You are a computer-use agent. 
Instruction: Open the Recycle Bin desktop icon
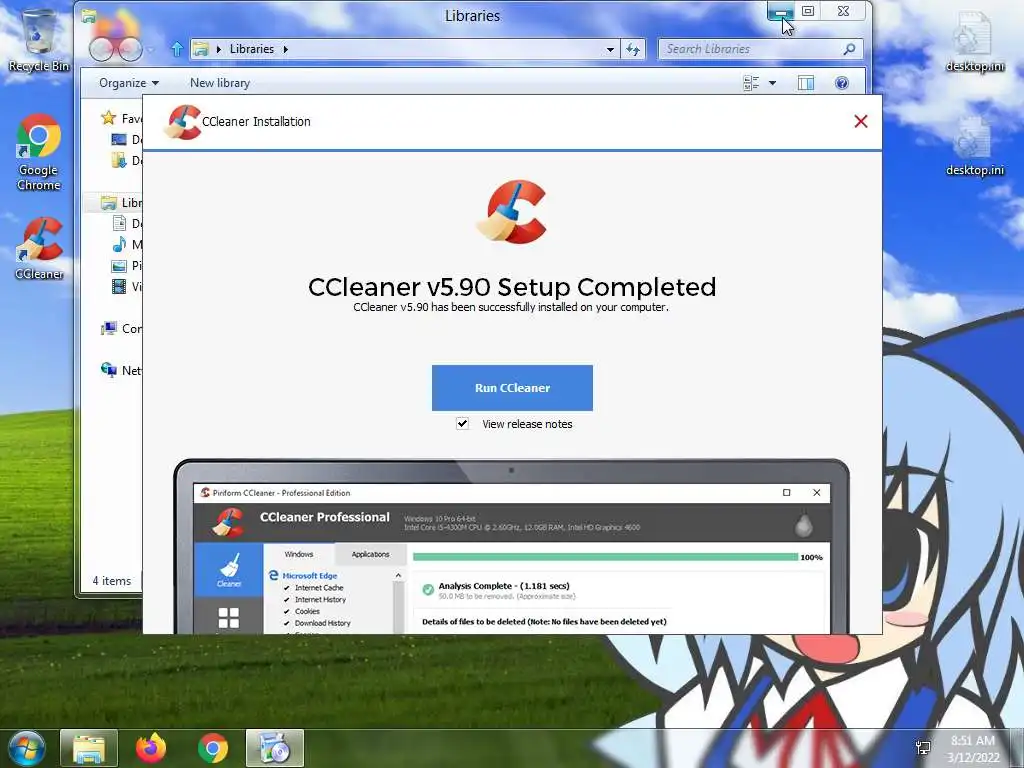[x=39, y=40]
